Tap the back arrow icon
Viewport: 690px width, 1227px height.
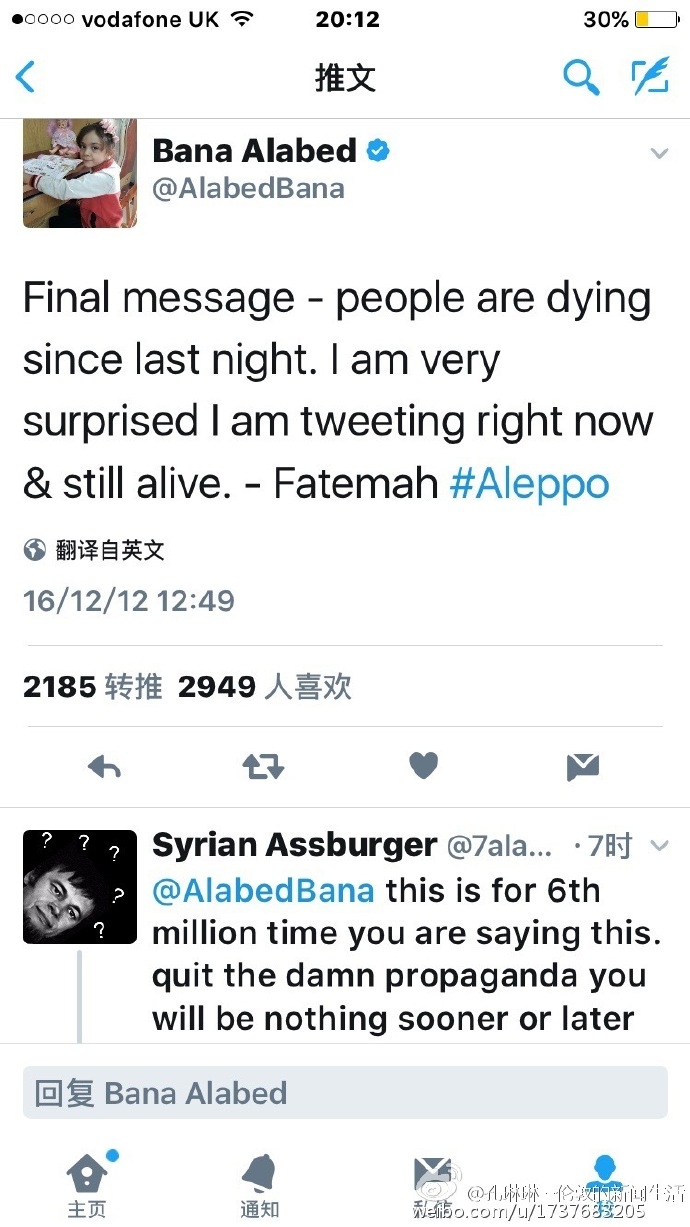click(x=26, y=77)
